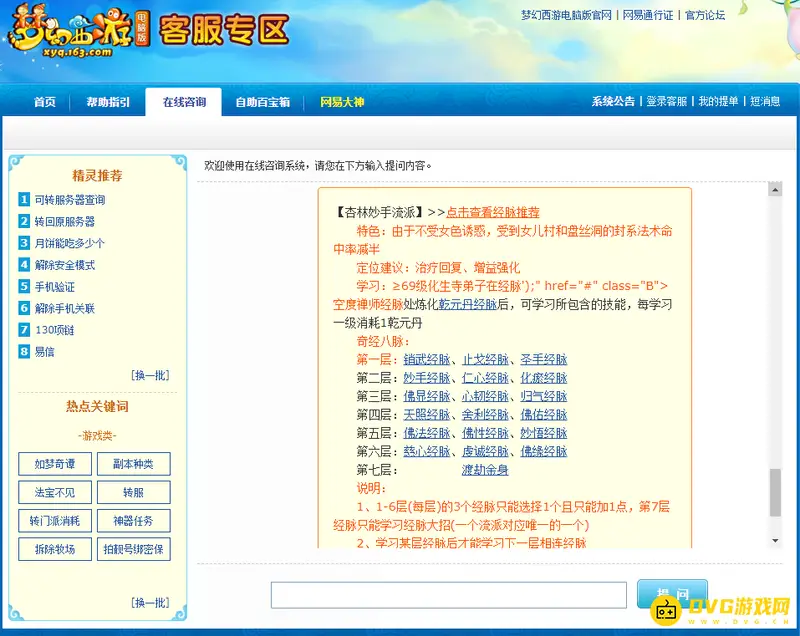800x636 pixels.
Task: Open 仁心经脉 link
Action: [485, 378]
